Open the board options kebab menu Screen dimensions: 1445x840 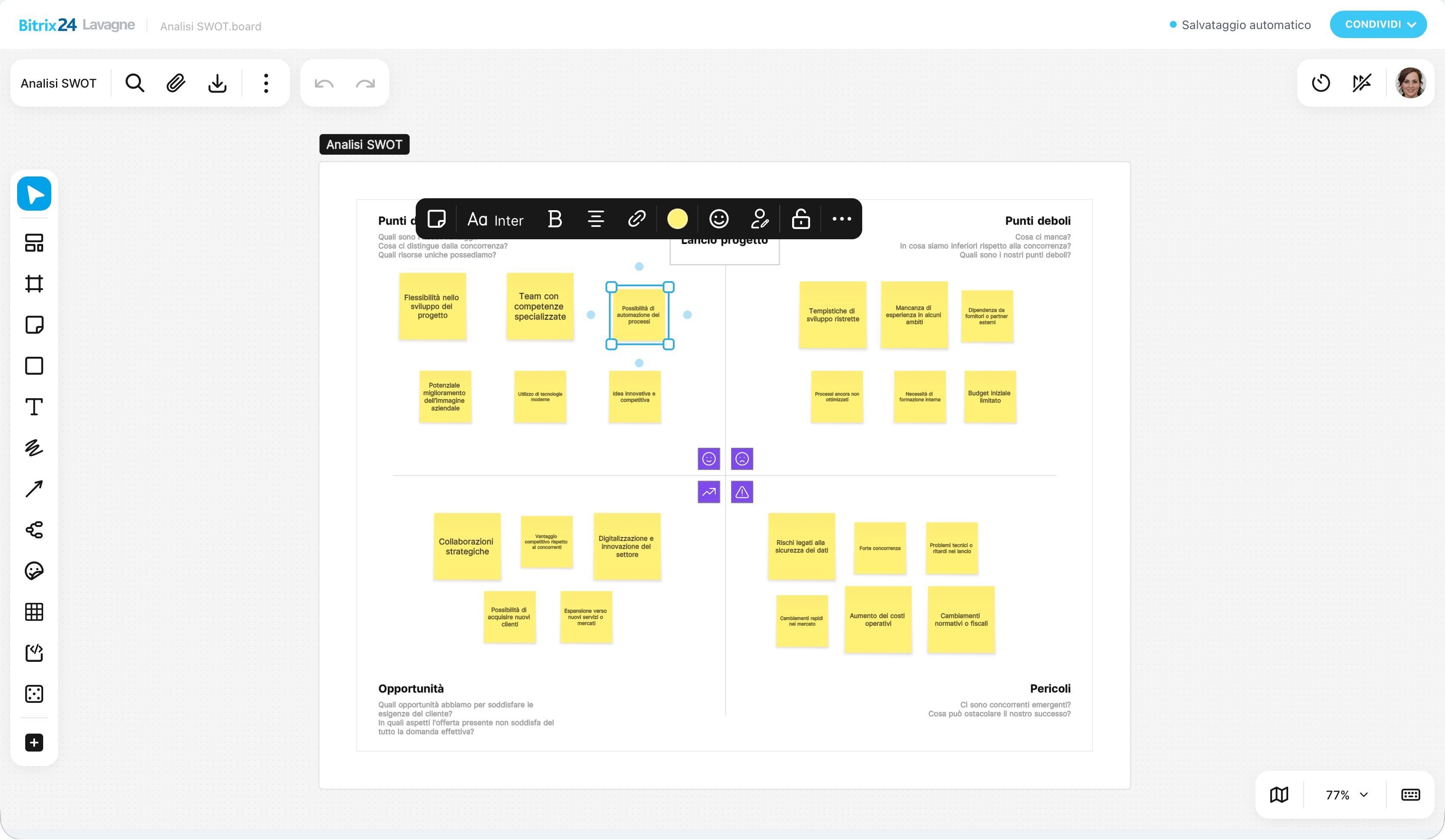click(265, 83)
